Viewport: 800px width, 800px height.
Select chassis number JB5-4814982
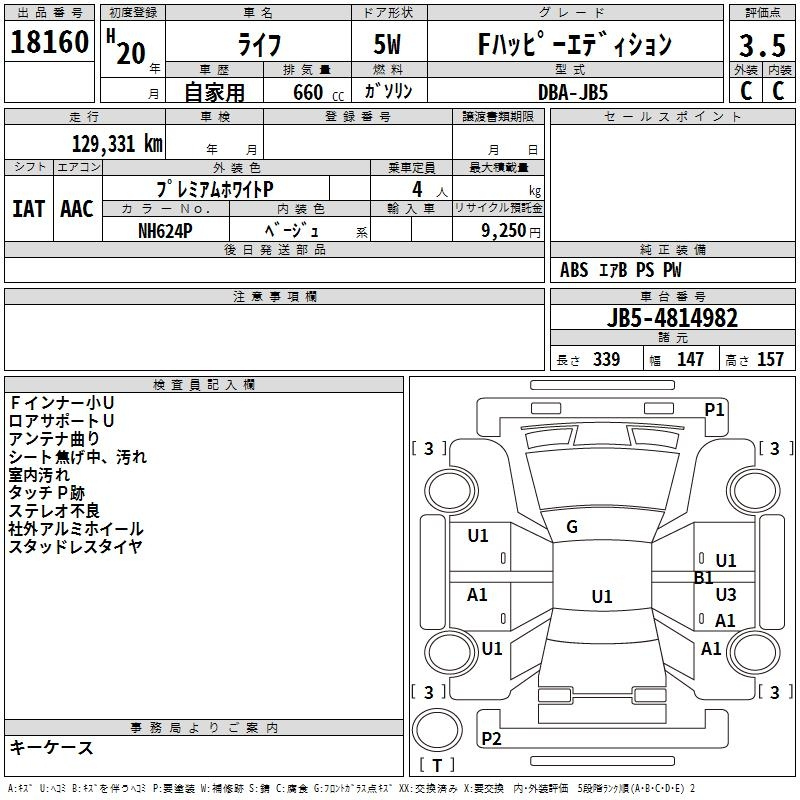(672, 318)
